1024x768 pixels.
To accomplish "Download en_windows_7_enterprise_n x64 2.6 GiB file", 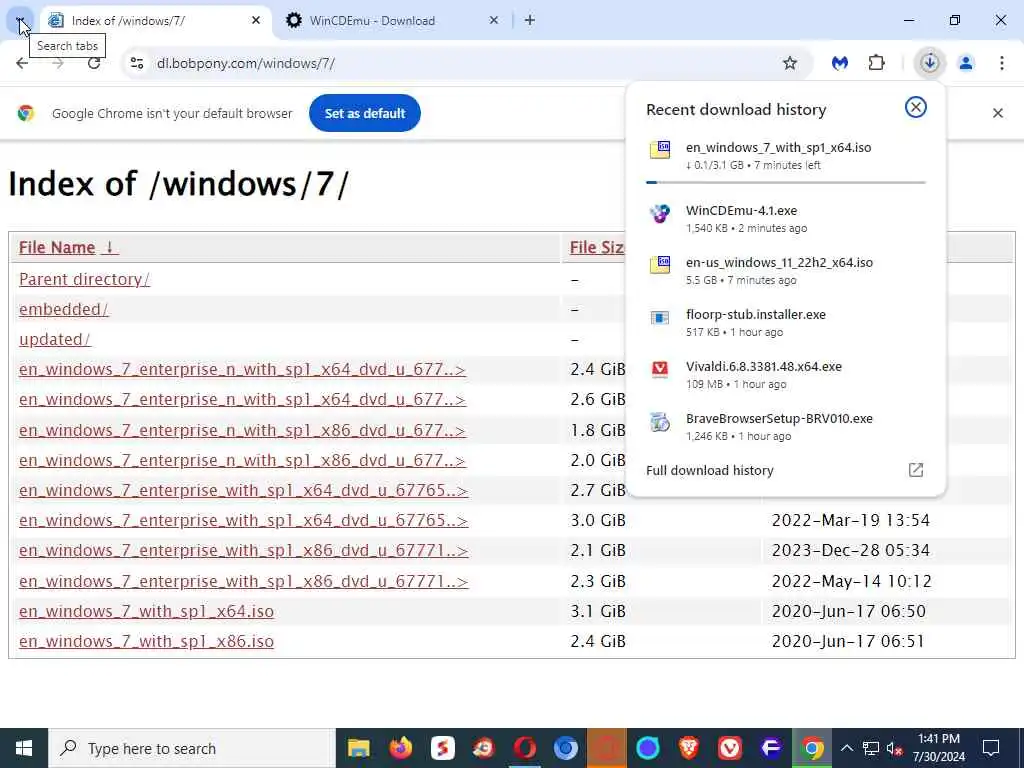I will (242, 400).
